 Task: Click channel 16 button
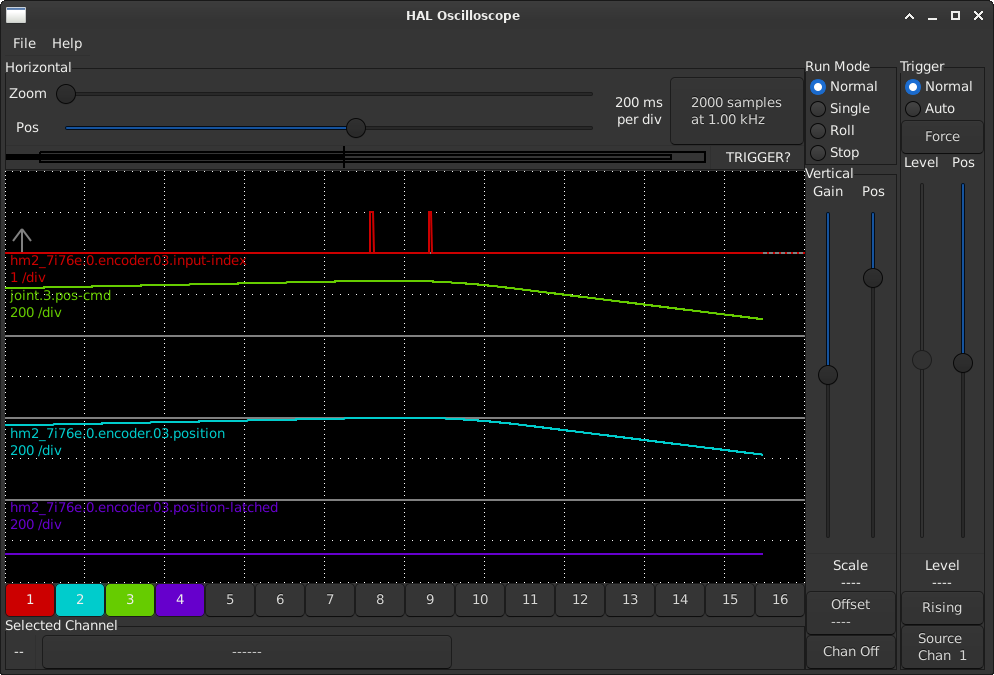tap(780, 600)
